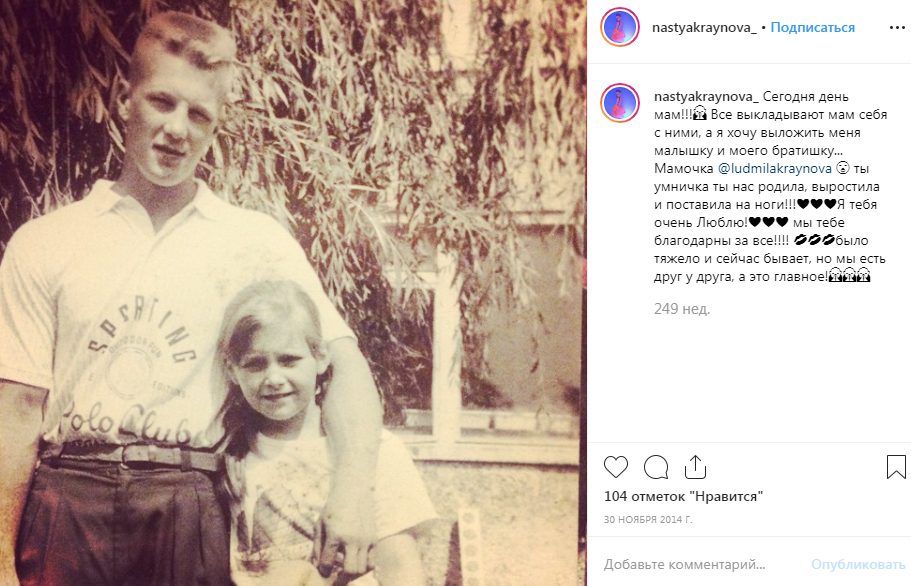Click the kiss-mark emojis before было

(x=815, y=240)
